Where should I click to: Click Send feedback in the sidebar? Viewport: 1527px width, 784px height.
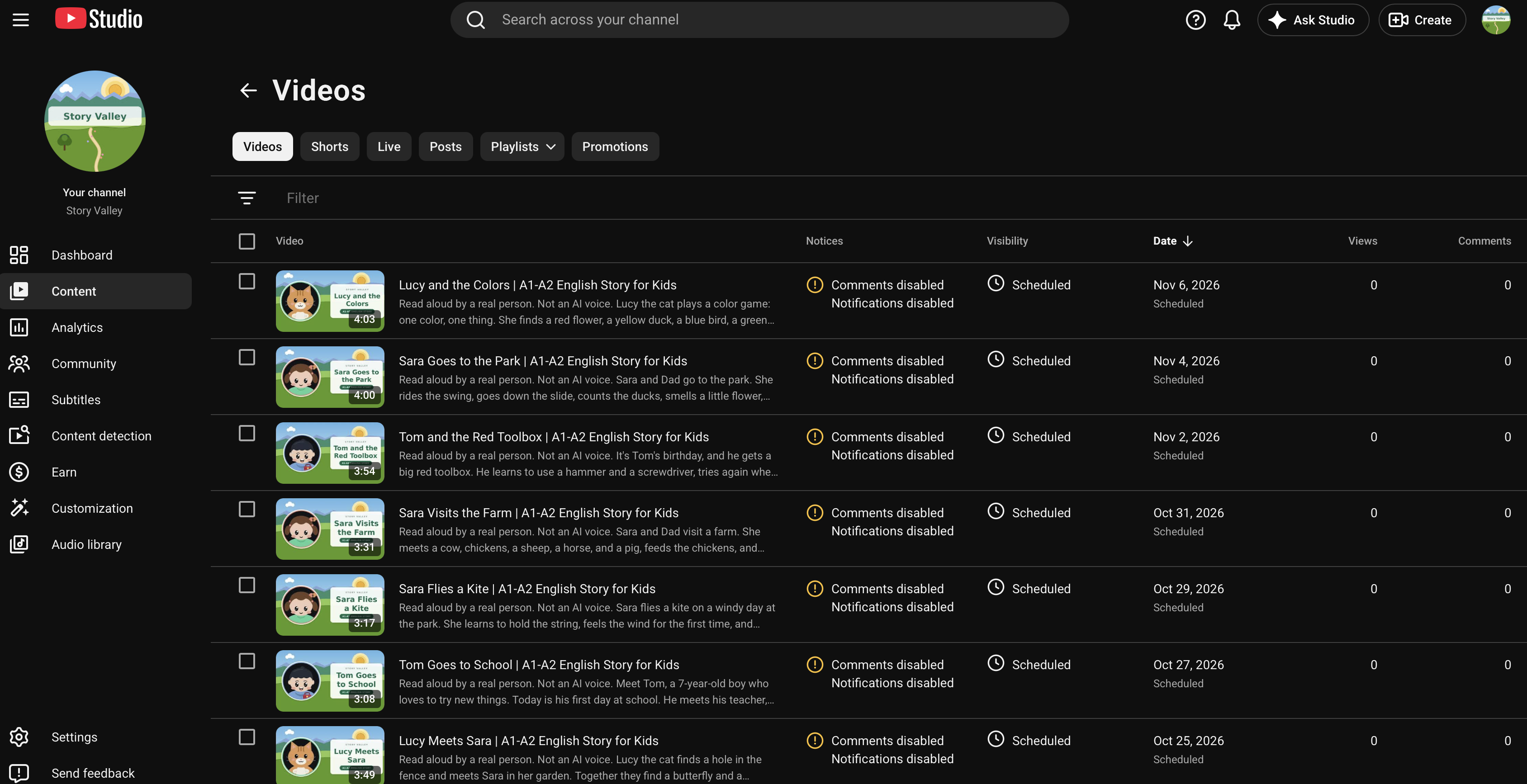(96, 773)
